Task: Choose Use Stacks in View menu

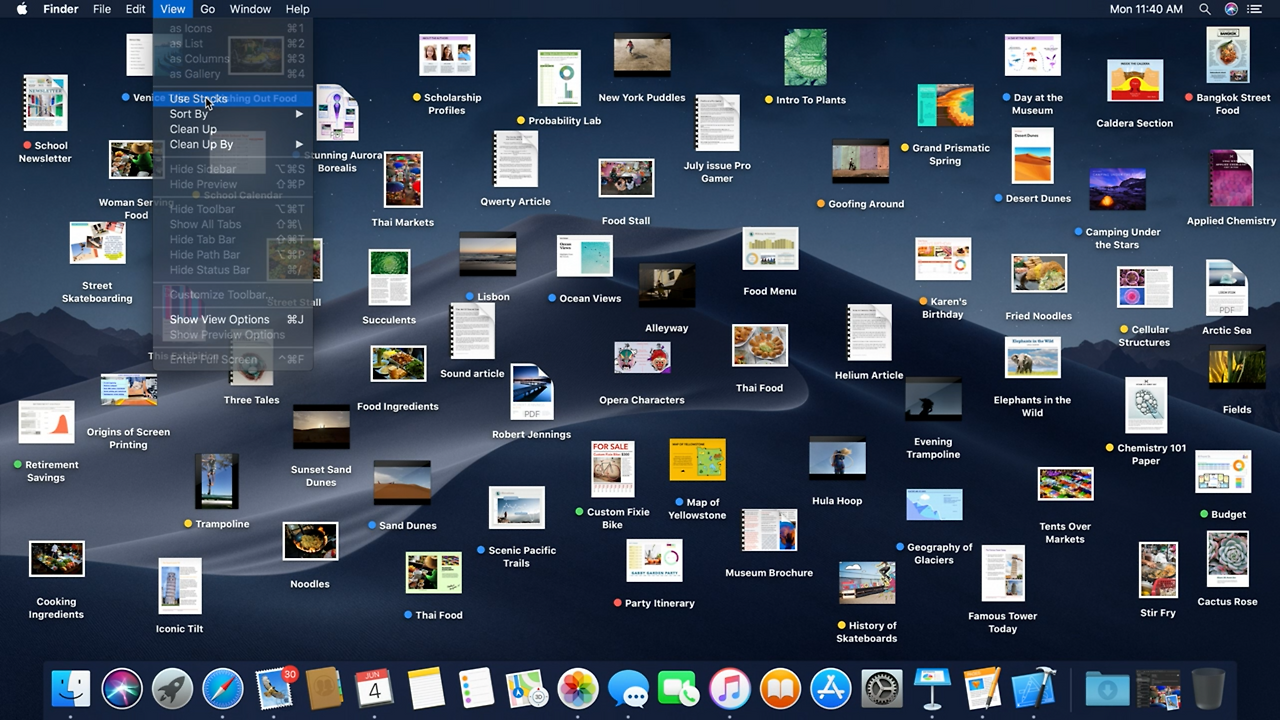Action: click(233, 99)
